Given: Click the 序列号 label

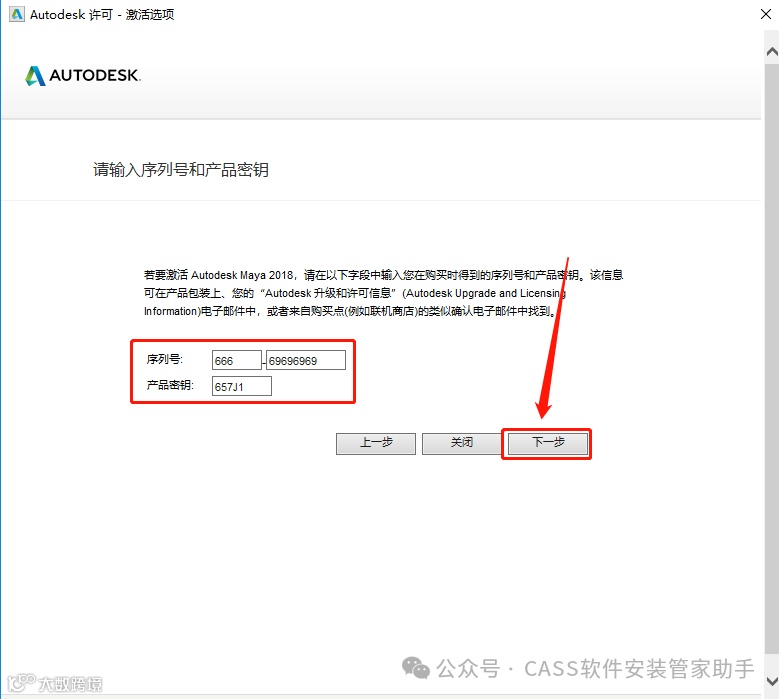Looking at the screenshot, I should click(x=164, y=359).
